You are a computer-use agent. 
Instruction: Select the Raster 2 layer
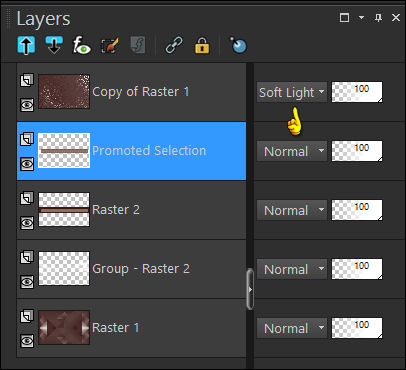pyautogui.click(x=131, y=210)
